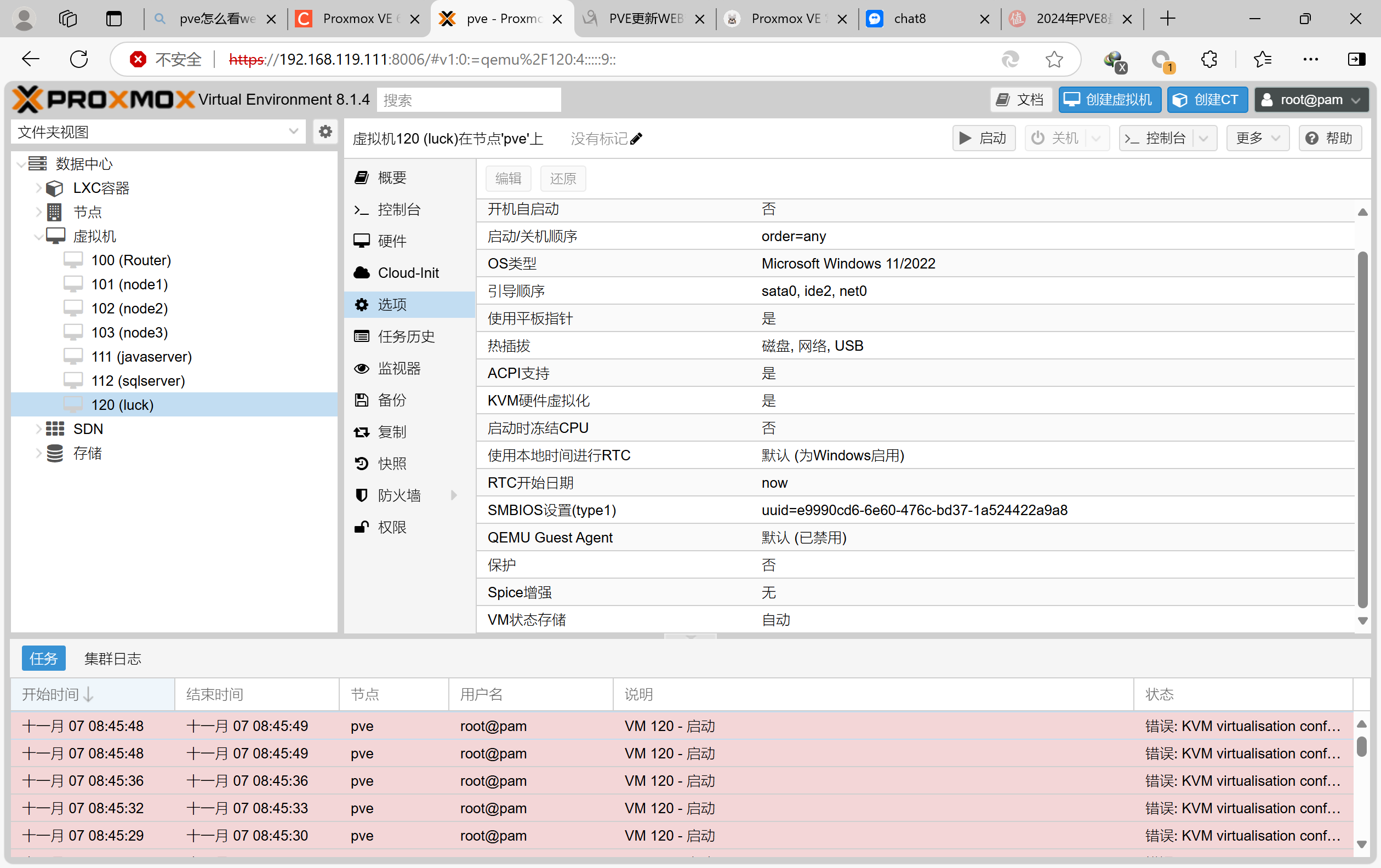Focus the 搜索 search field
The image size is (1381, 868).
[469, 100]
